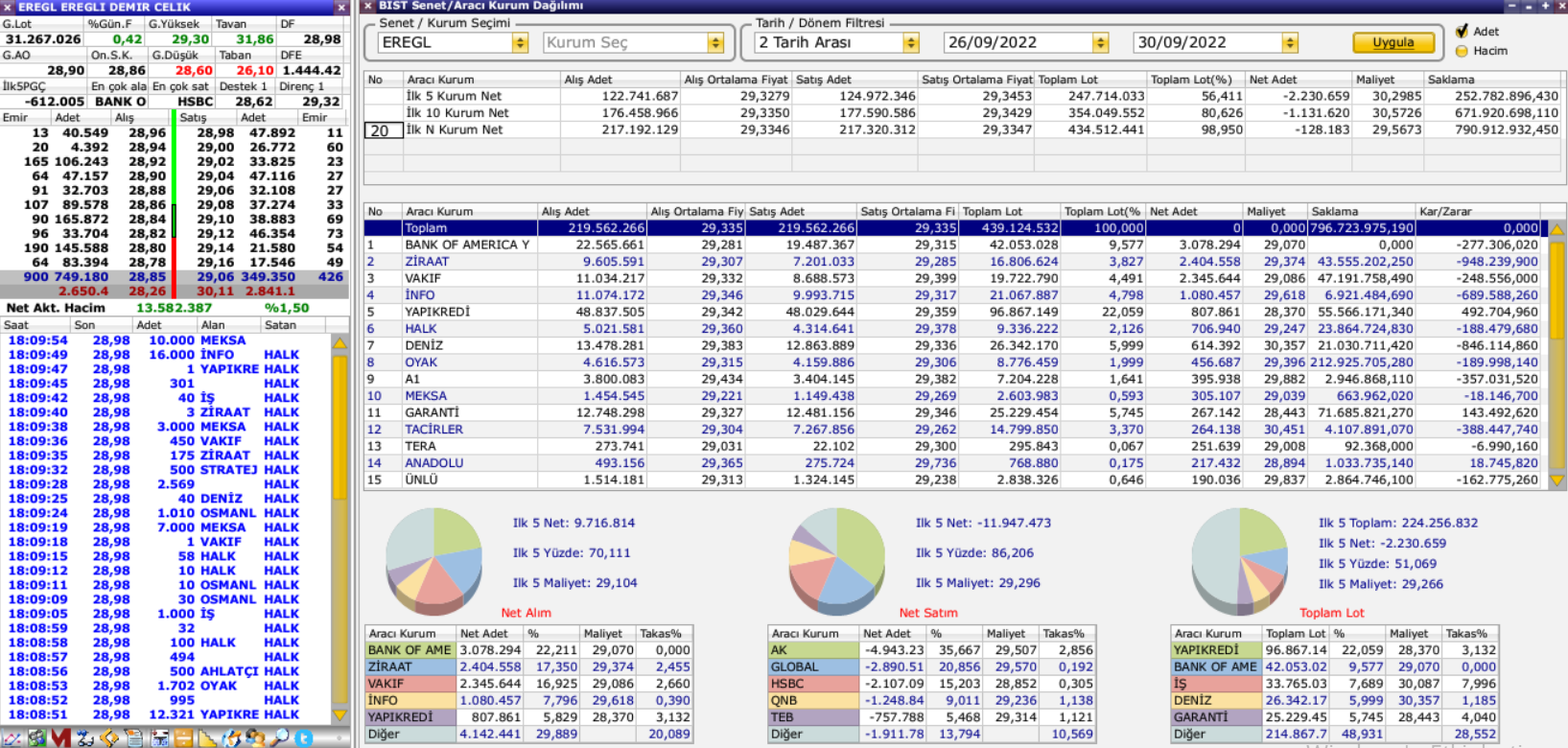This screenshot has height=748, width=1568.
Task: Open the red M icon in bottom toolbar
Action: pyautogui.click(x=61, y=738)
